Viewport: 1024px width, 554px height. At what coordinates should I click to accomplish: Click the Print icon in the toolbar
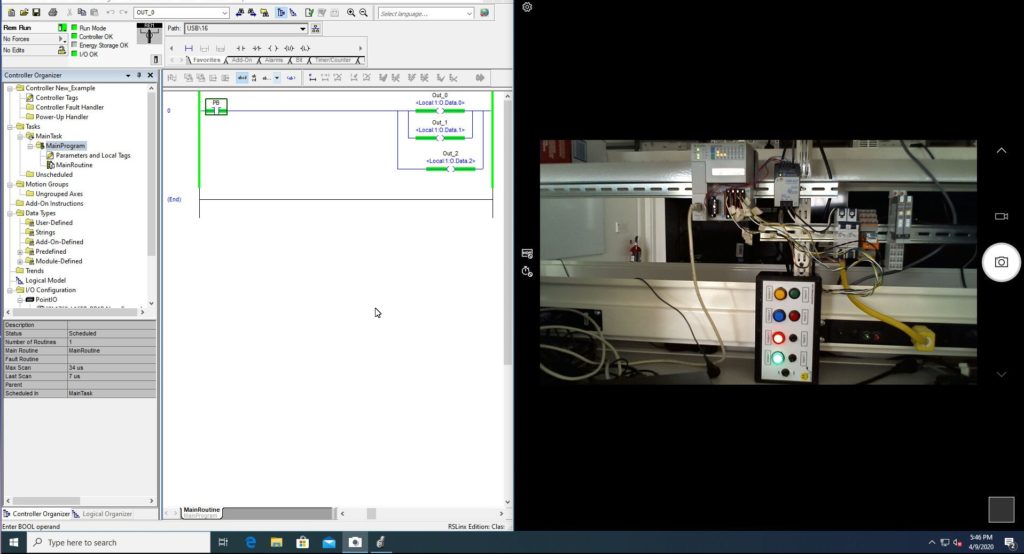(x=53, y=13)
